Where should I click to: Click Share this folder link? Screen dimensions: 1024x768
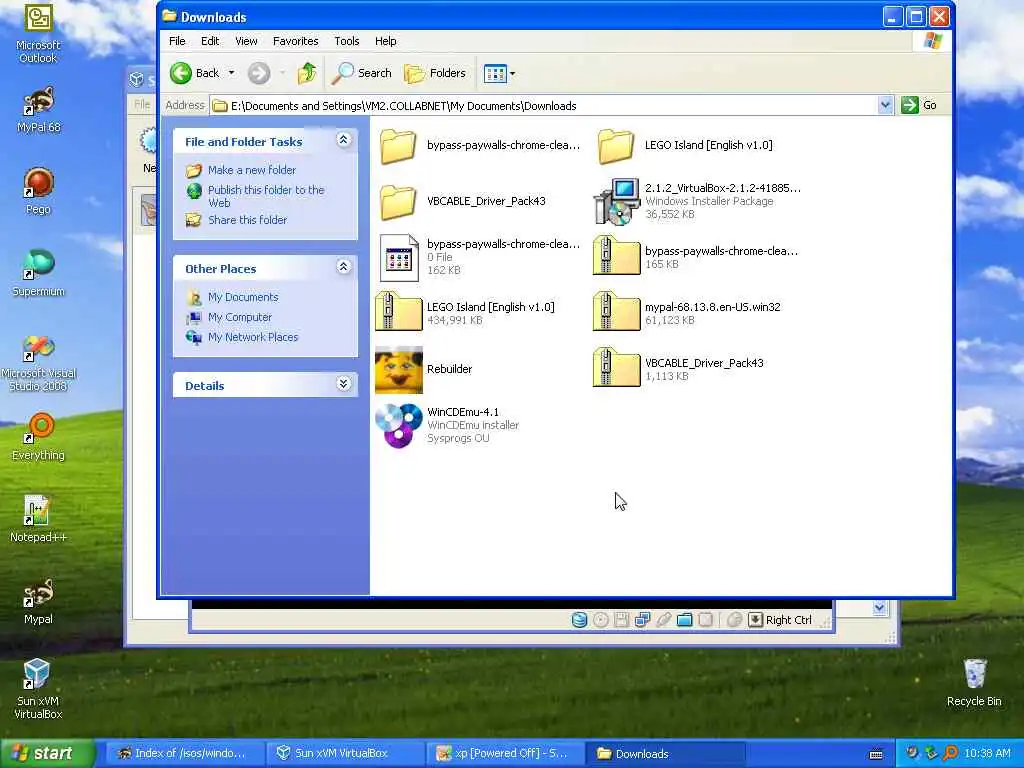pos(247,220)
